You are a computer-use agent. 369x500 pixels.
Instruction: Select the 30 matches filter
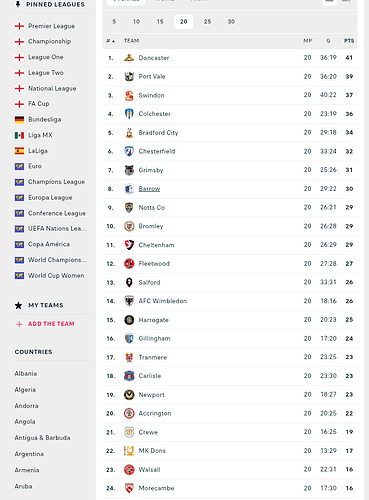231,22
